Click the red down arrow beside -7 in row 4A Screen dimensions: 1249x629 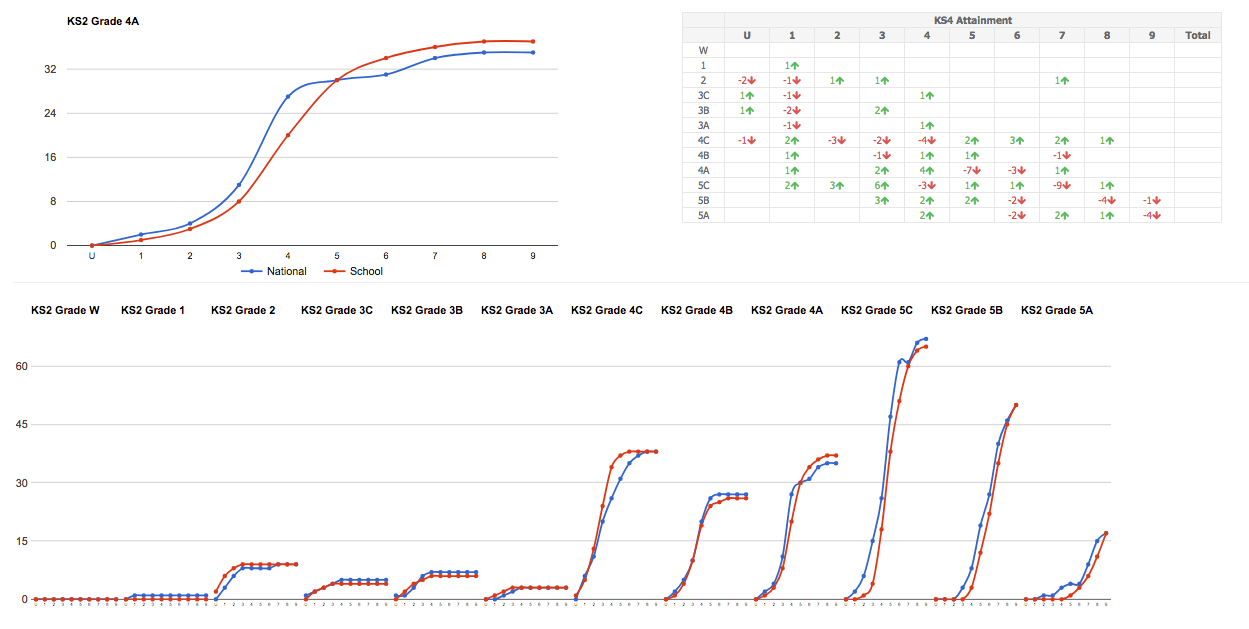pos(976,170)
